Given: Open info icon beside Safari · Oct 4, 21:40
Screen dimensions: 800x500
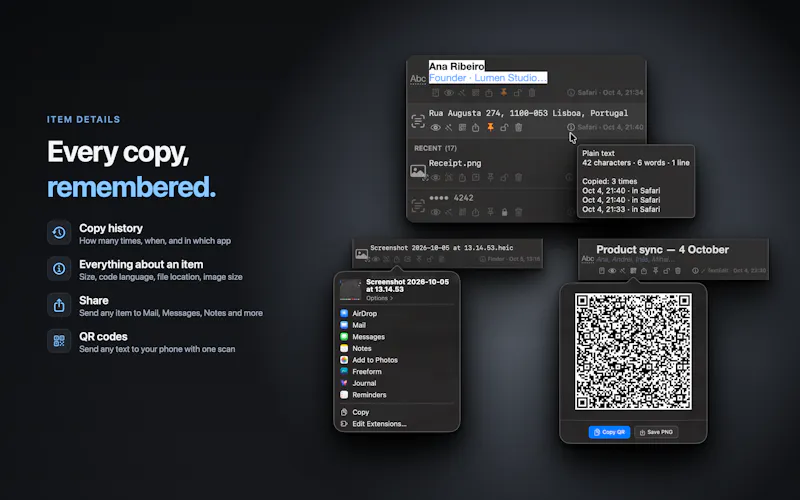Looking at the screenshot, I should (x=571, y=127).
